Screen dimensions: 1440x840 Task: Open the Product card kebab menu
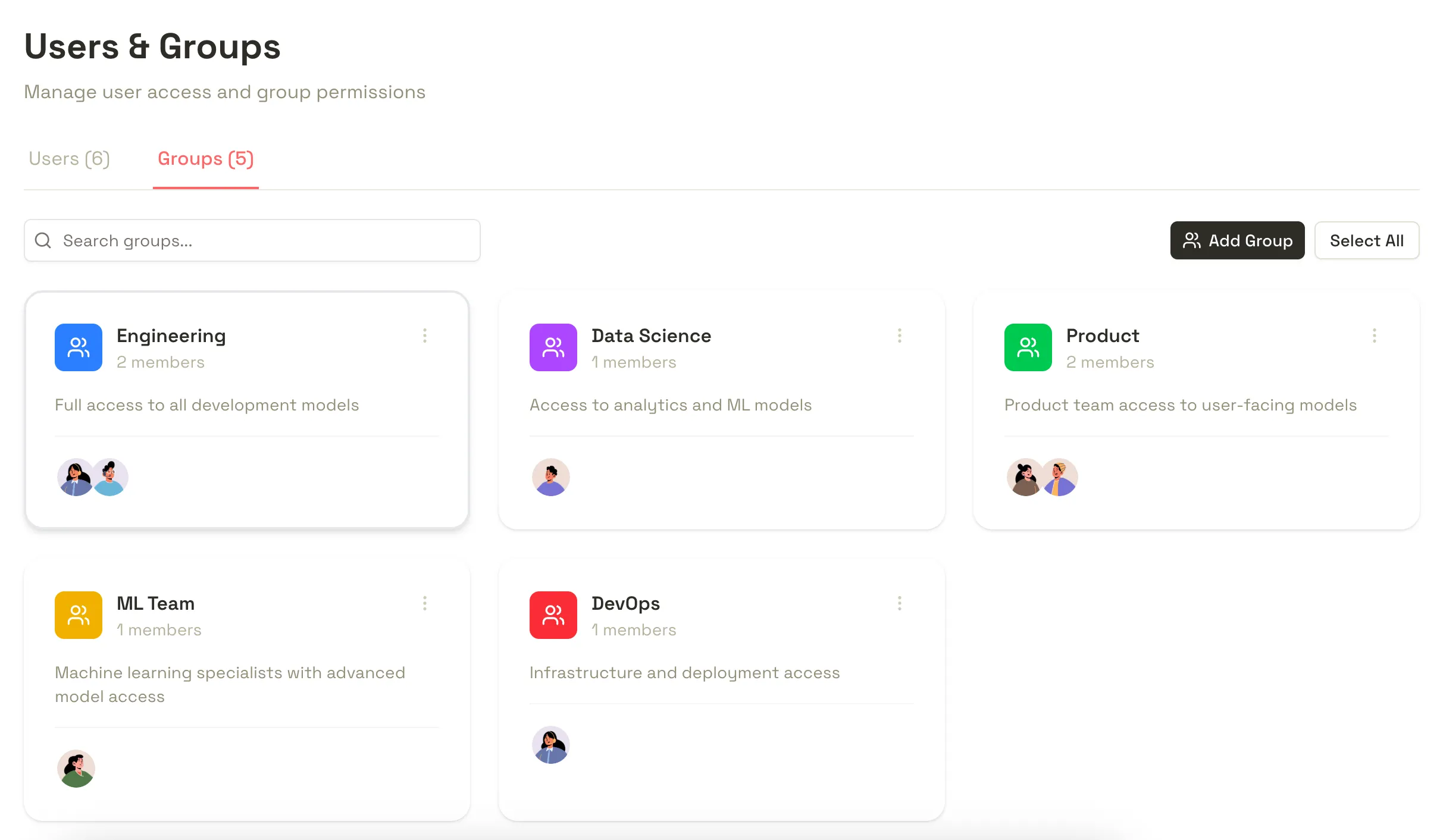coord(1374,336)
